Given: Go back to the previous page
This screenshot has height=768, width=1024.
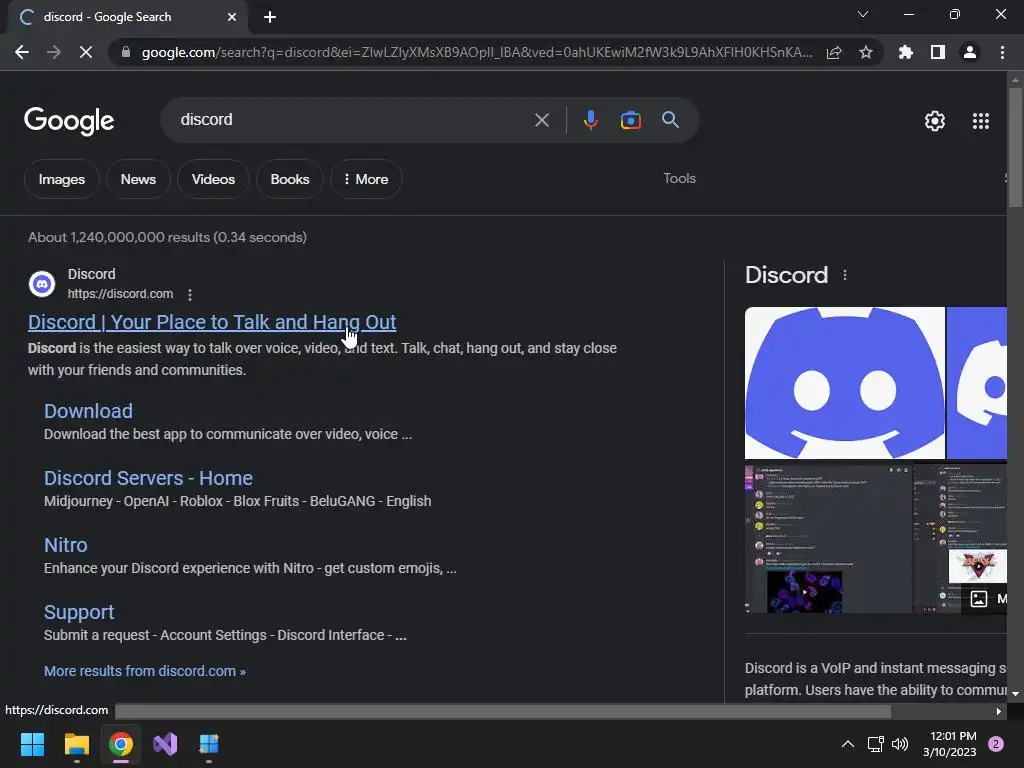Looking at the screenshot, I should pyautogui.click(x=22, y=52).
